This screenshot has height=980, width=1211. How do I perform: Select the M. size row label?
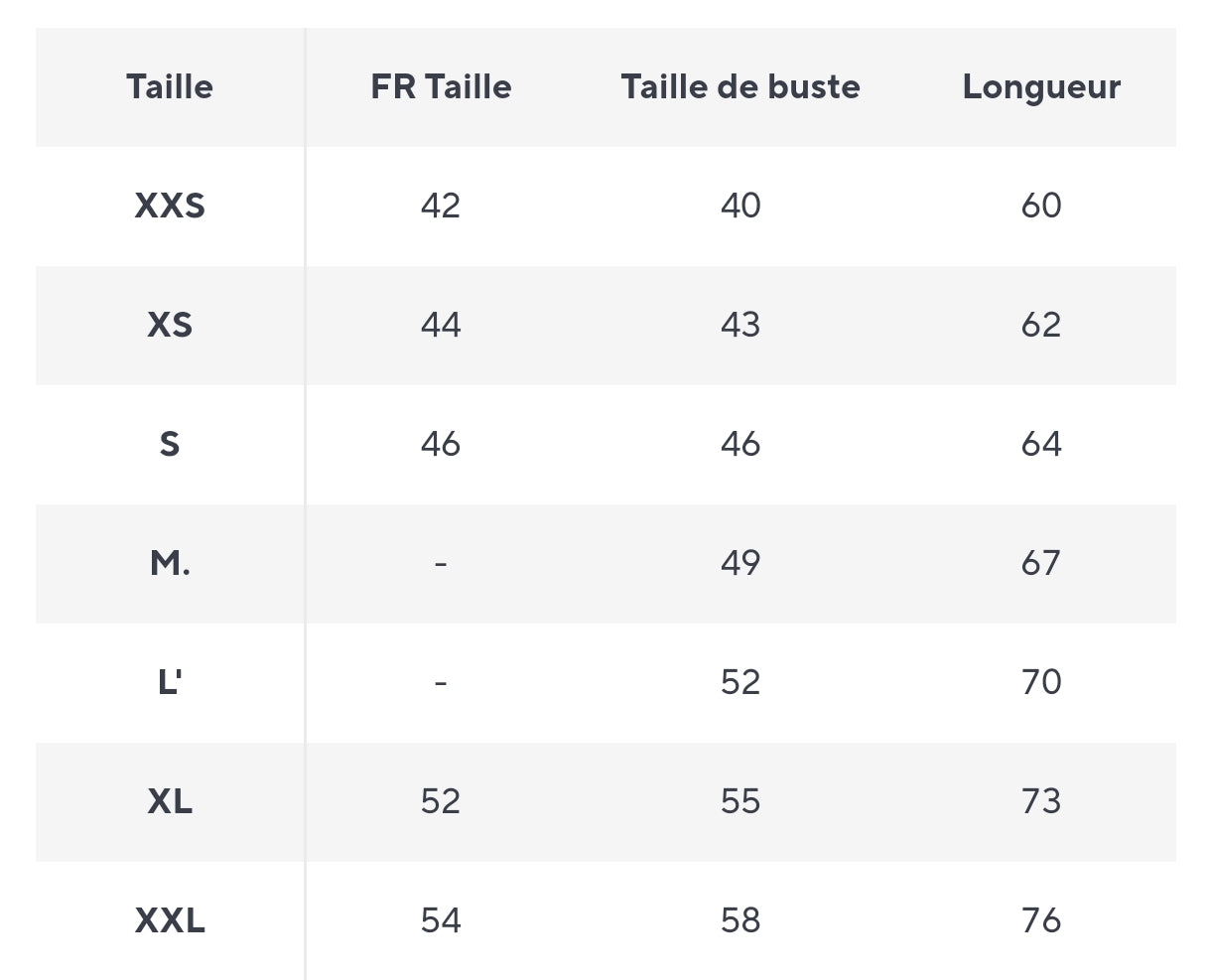[170, 563]
